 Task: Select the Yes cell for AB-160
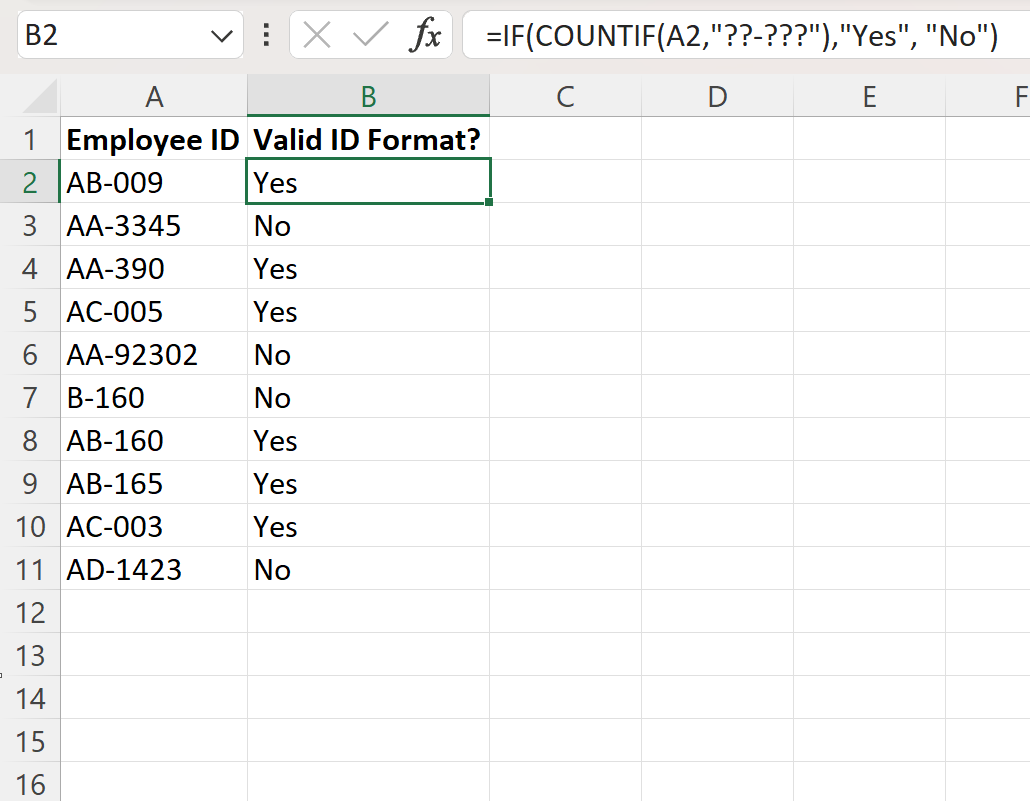pyautogui.click(x=369, y=440)
